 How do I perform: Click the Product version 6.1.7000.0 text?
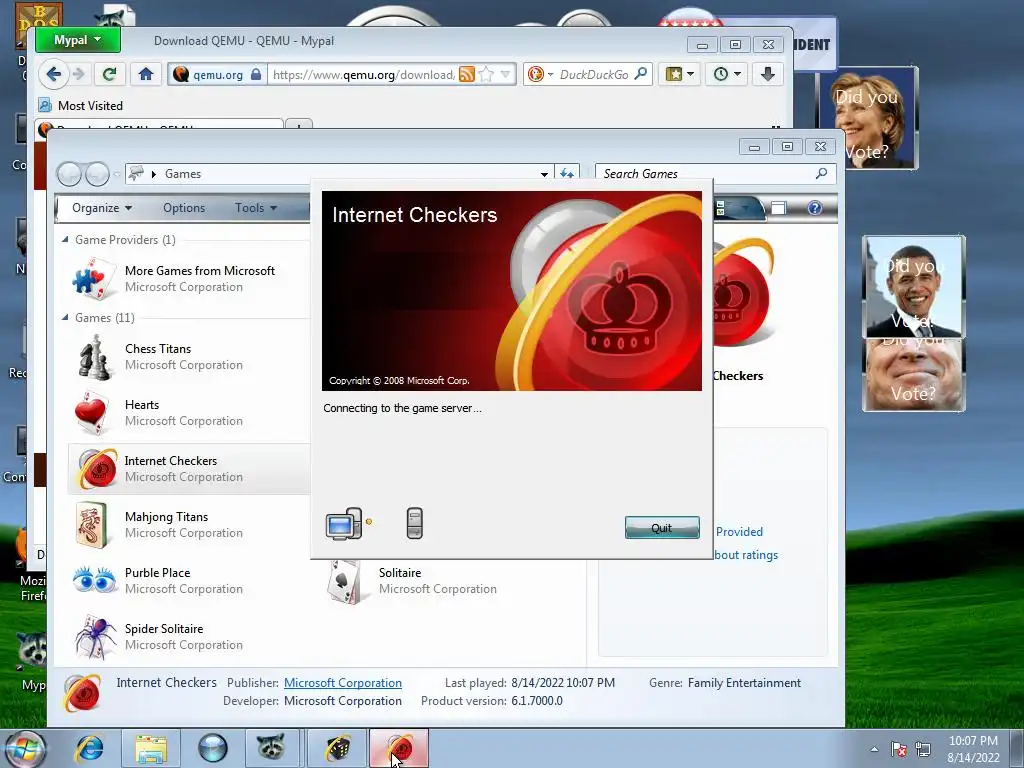pos(537,701)
